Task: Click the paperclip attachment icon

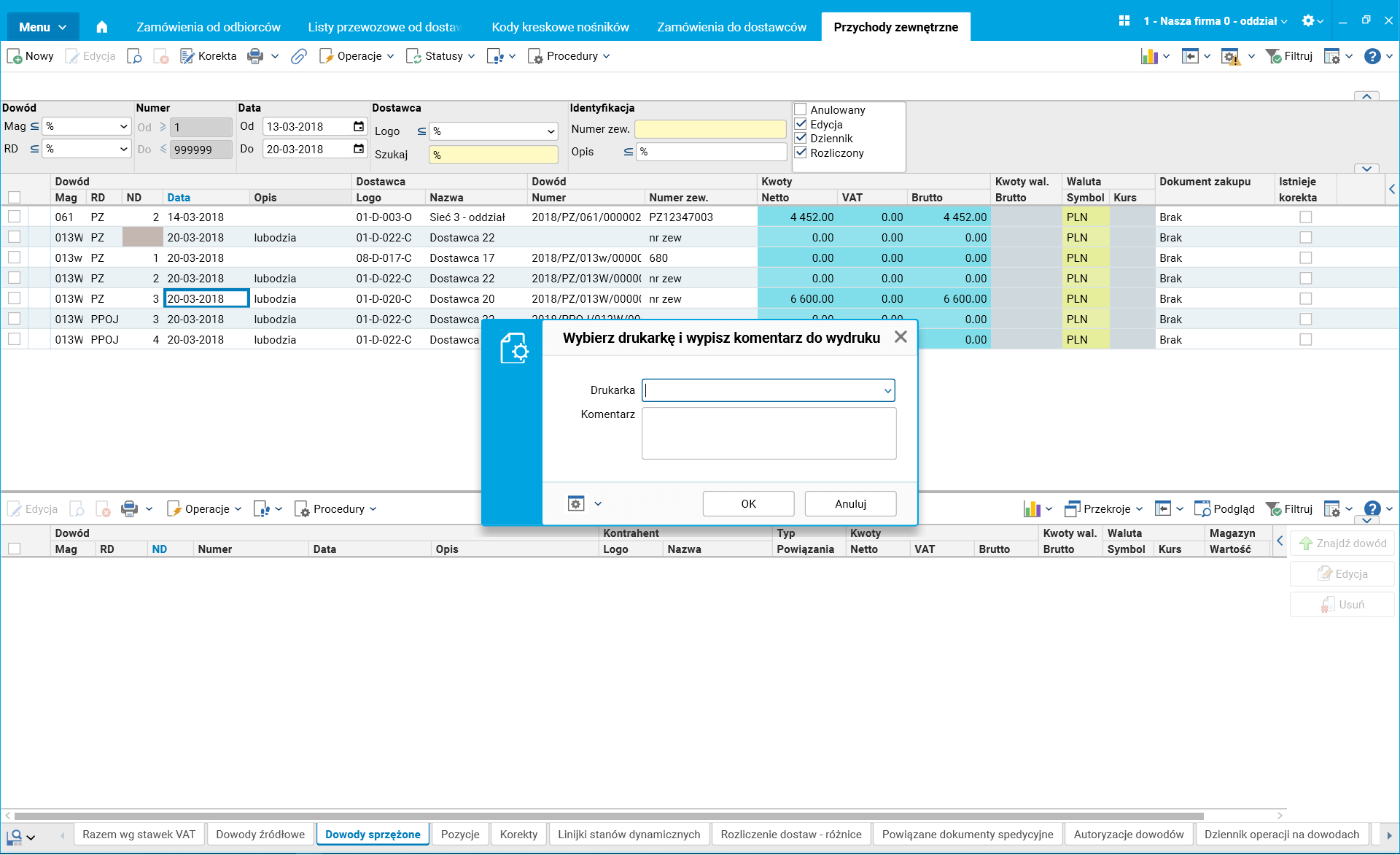Action: click(x=298, y=56)
